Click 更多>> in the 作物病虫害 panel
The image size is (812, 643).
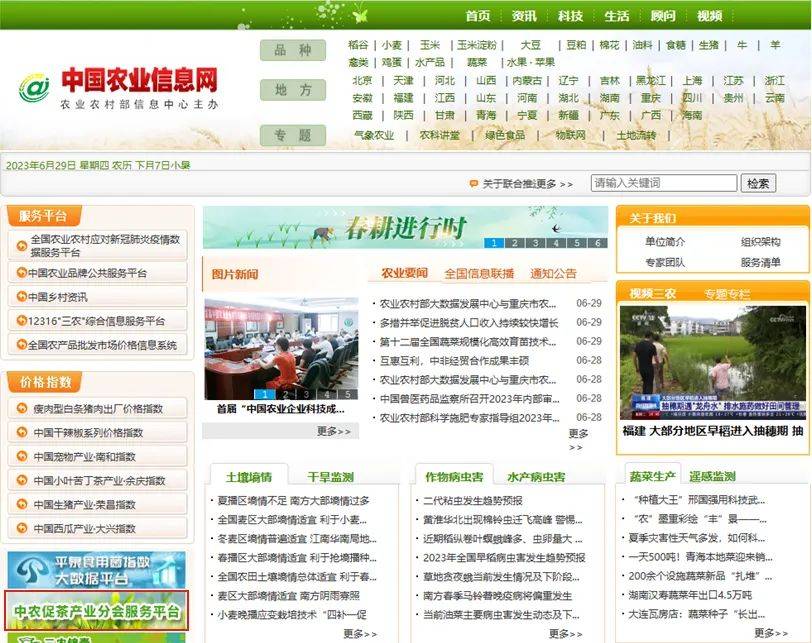point(566,634)
